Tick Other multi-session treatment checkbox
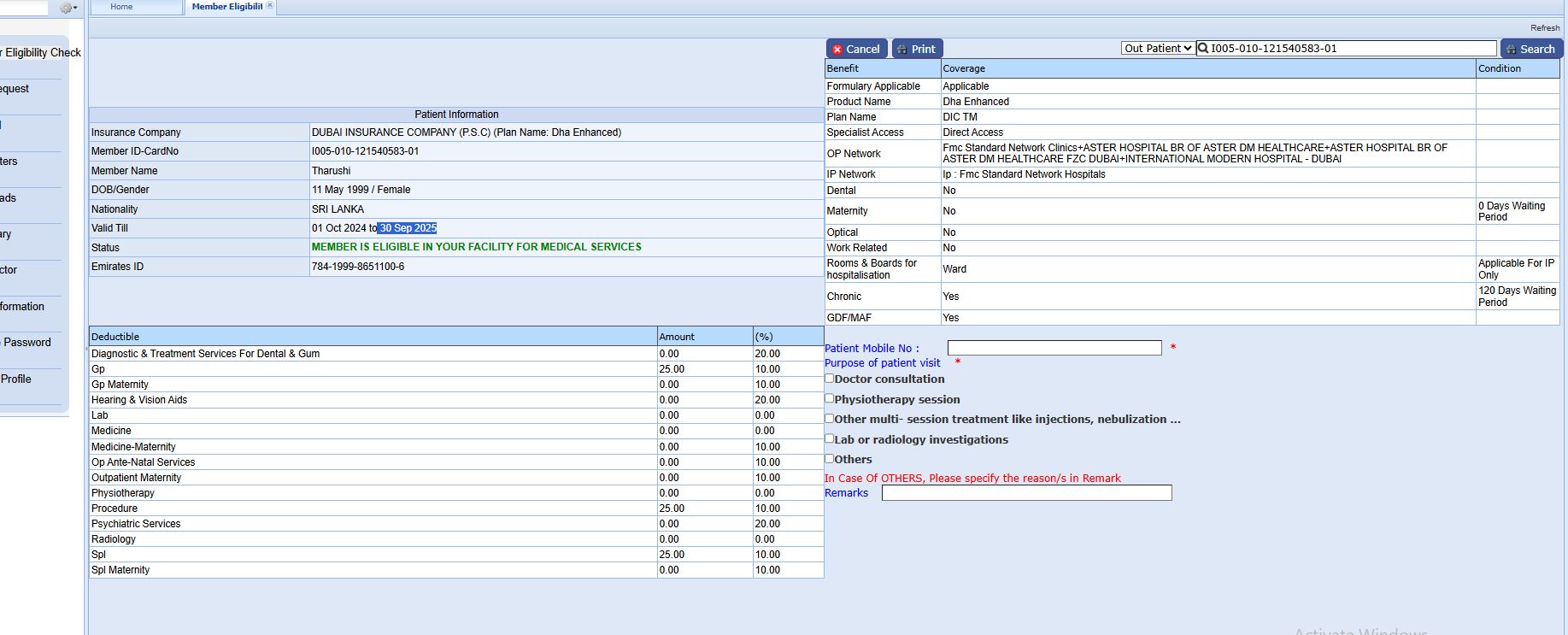This screenshot has height=635, width=1568. 829,419
